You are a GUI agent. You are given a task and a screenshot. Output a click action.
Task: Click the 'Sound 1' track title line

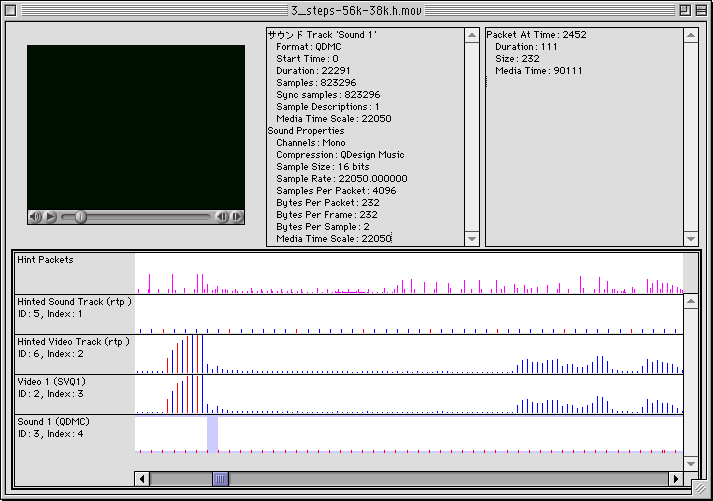322,35
